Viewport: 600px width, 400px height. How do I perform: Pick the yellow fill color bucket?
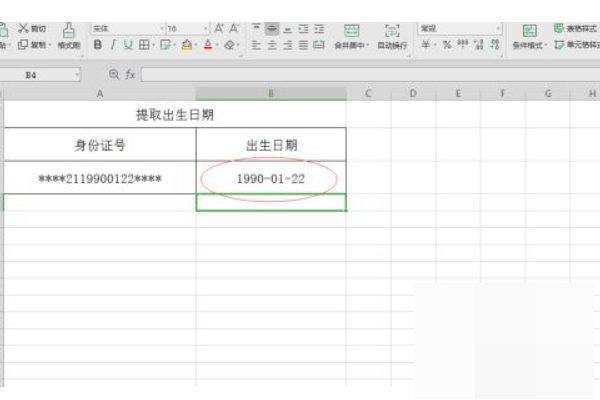[187, 45]
